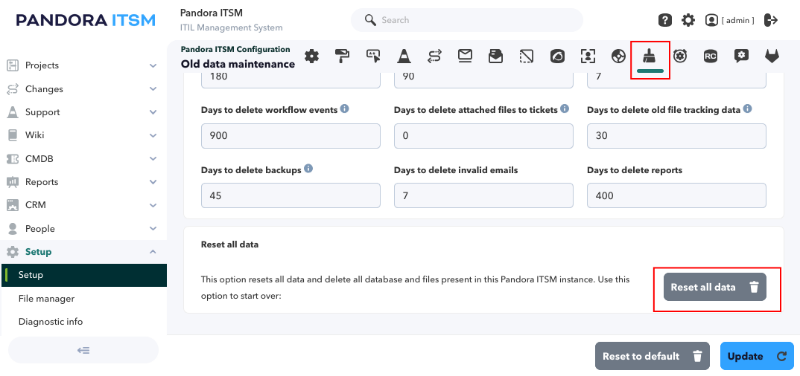This screenshot has height=376, width=800.
Task: Show info for Days to delete backups
Action: (x=308, y=168)
